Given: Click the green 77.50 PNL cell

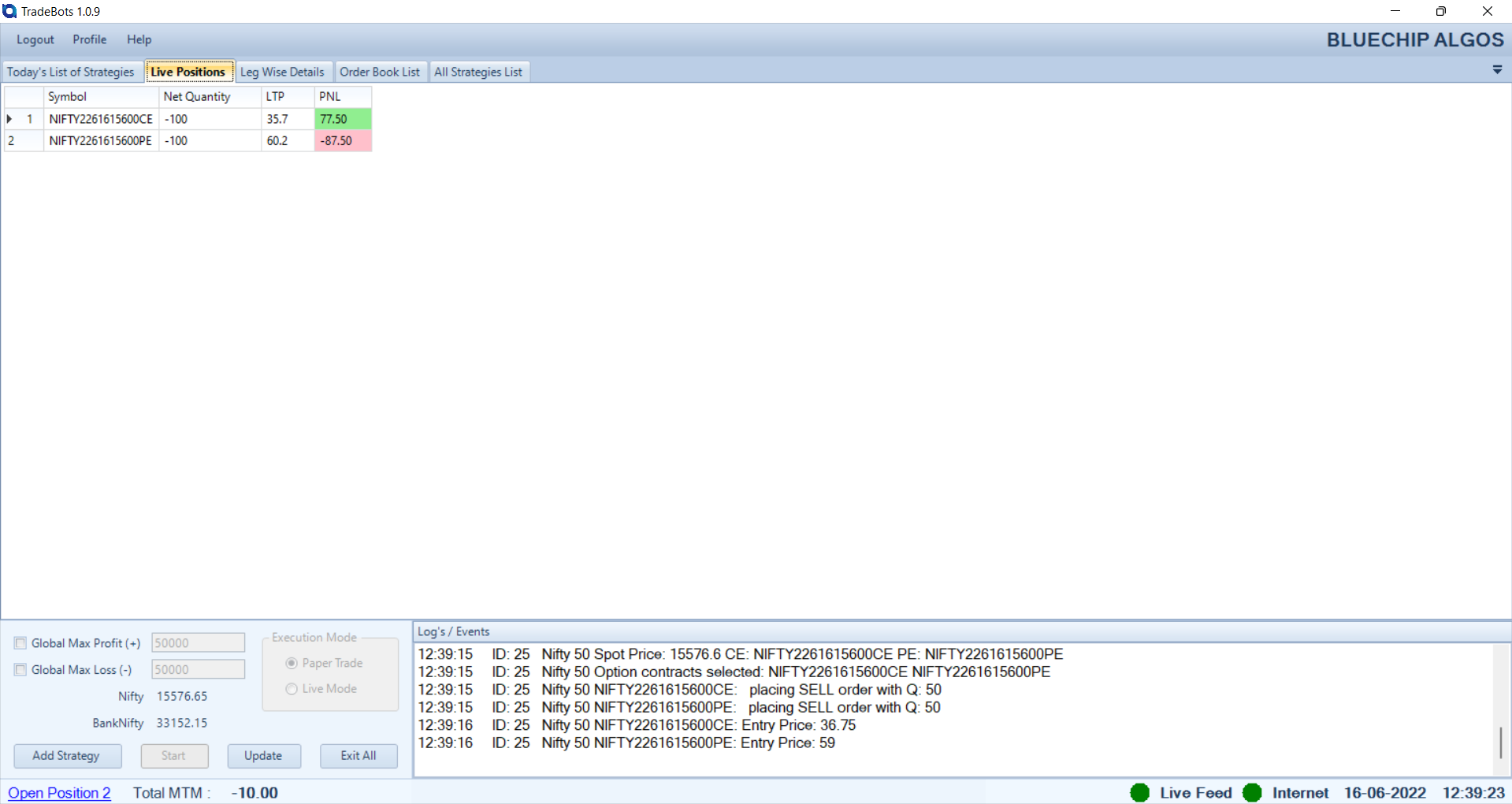Looking at the screenshot, I should [x=343, y=119].
